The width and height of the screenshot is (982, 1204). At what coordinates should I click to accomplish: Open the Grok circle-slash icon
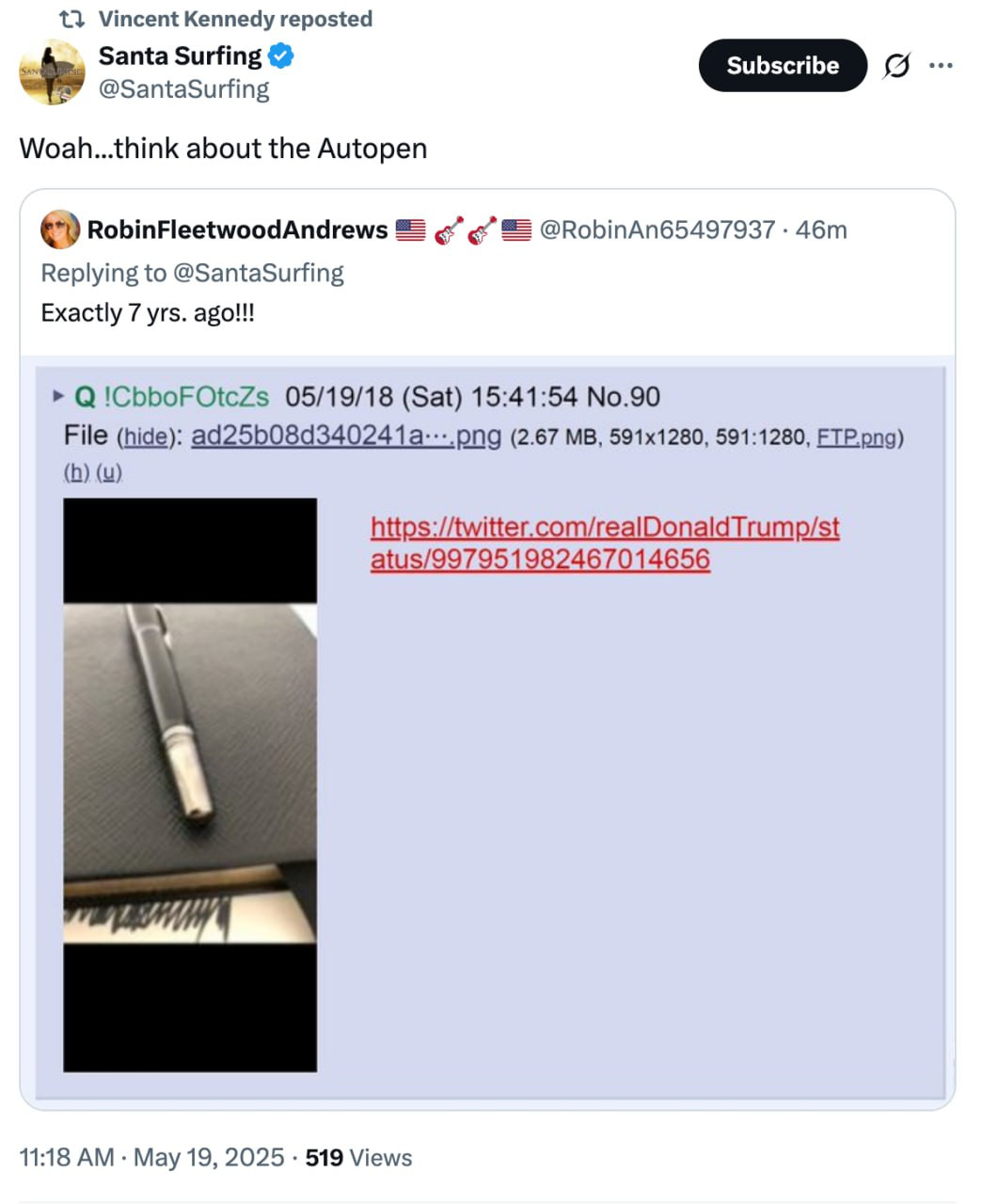897,66
